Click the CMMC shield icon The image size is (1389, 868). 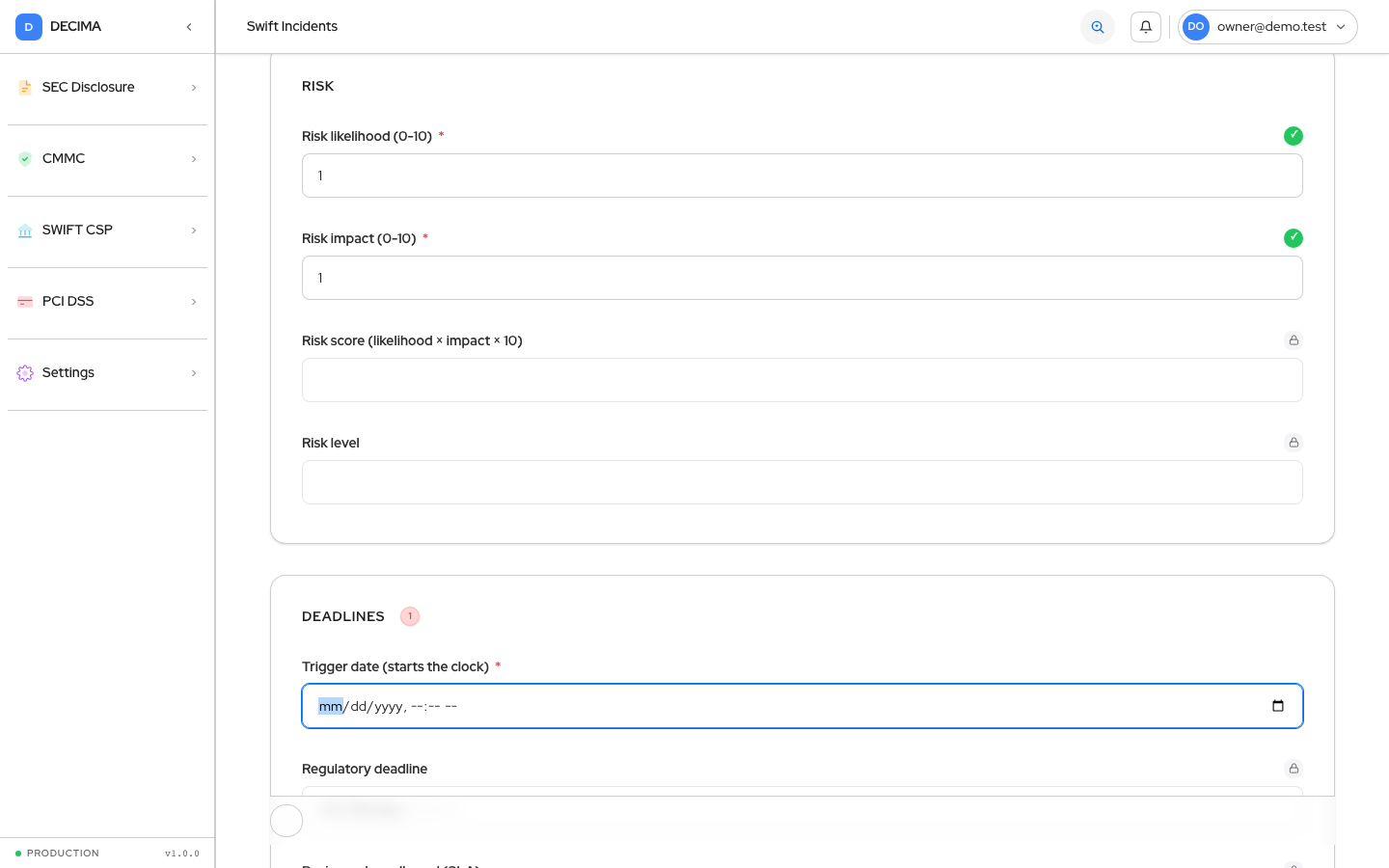coord(25,159)
